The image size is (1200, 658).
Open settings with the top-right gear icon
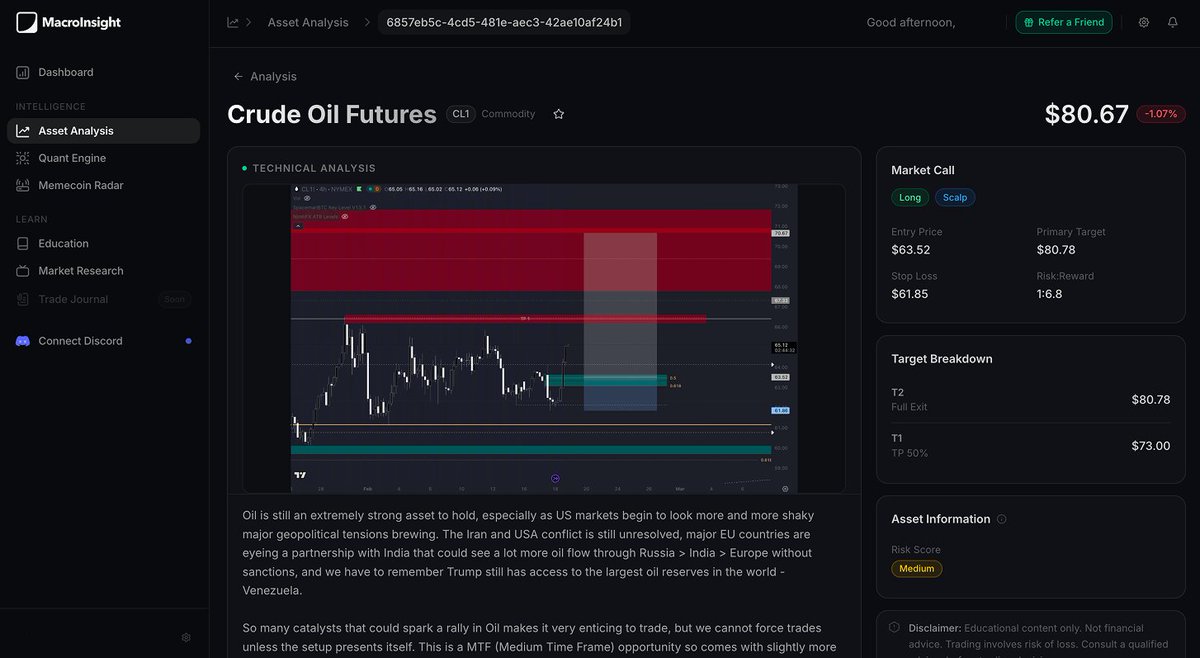click(1143, 21)
